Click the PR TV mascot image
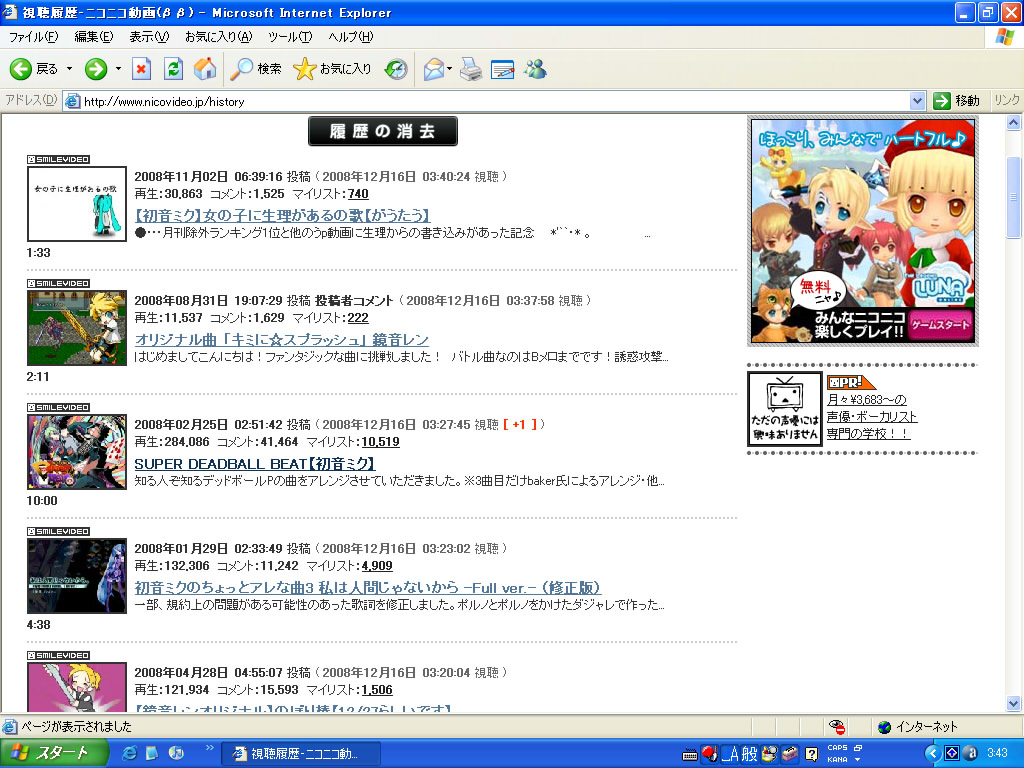The image size is (1024, 768). point(784,409)
